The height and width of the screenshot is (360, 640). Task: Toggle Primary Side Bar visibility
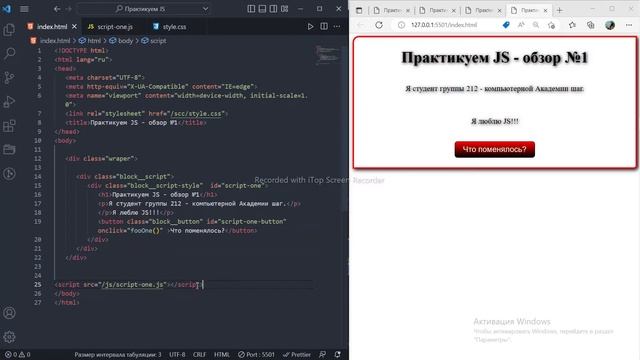[251, 9]
